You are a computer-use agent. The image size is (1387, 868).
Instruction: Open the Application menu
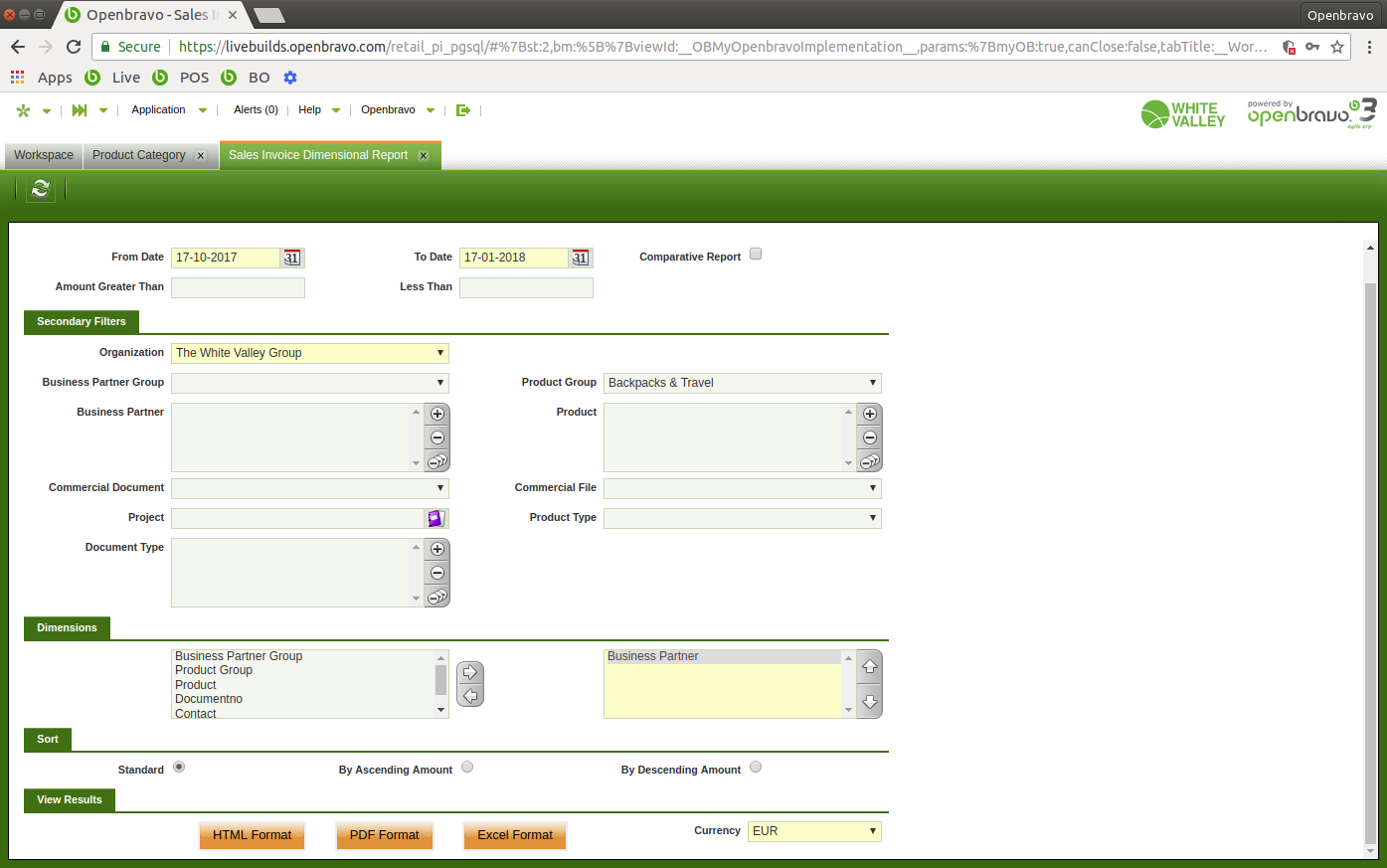tap(159, 110)
